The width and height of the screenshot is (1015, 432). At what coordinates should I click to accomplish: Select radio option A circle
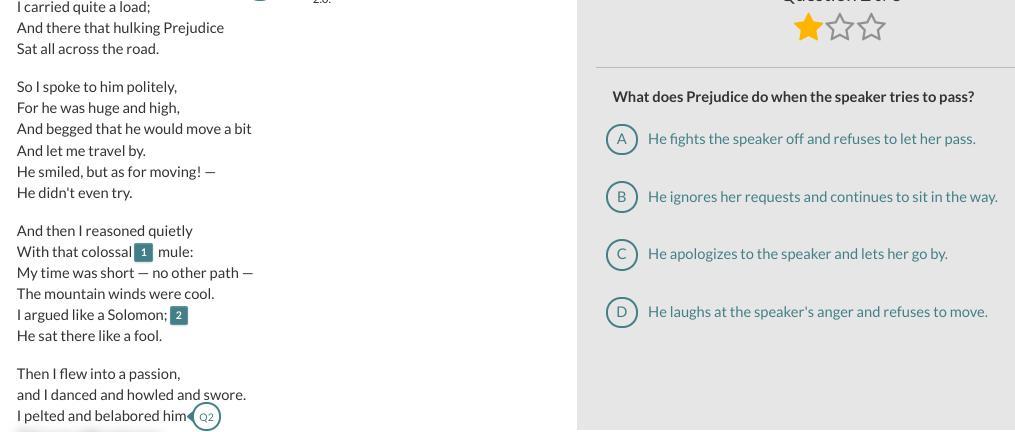621,139
